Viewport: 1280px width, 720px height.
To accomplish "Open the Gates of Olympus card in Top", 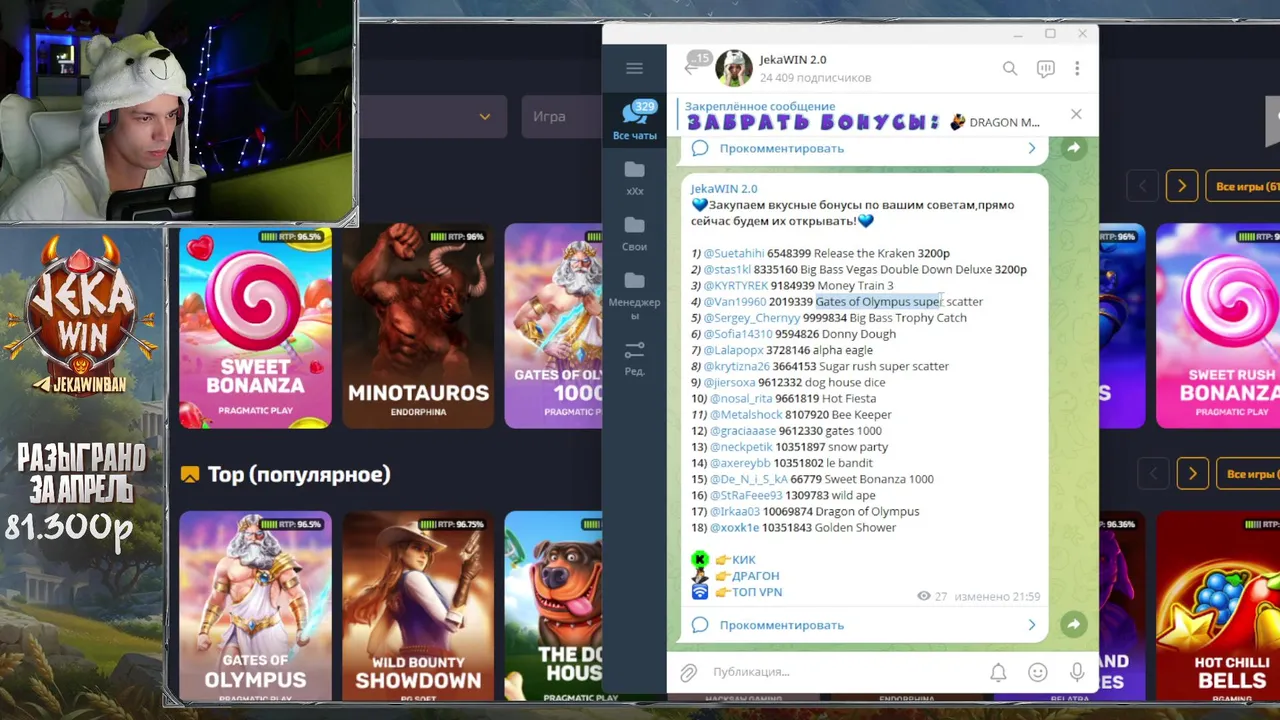I will pos(255,606).
